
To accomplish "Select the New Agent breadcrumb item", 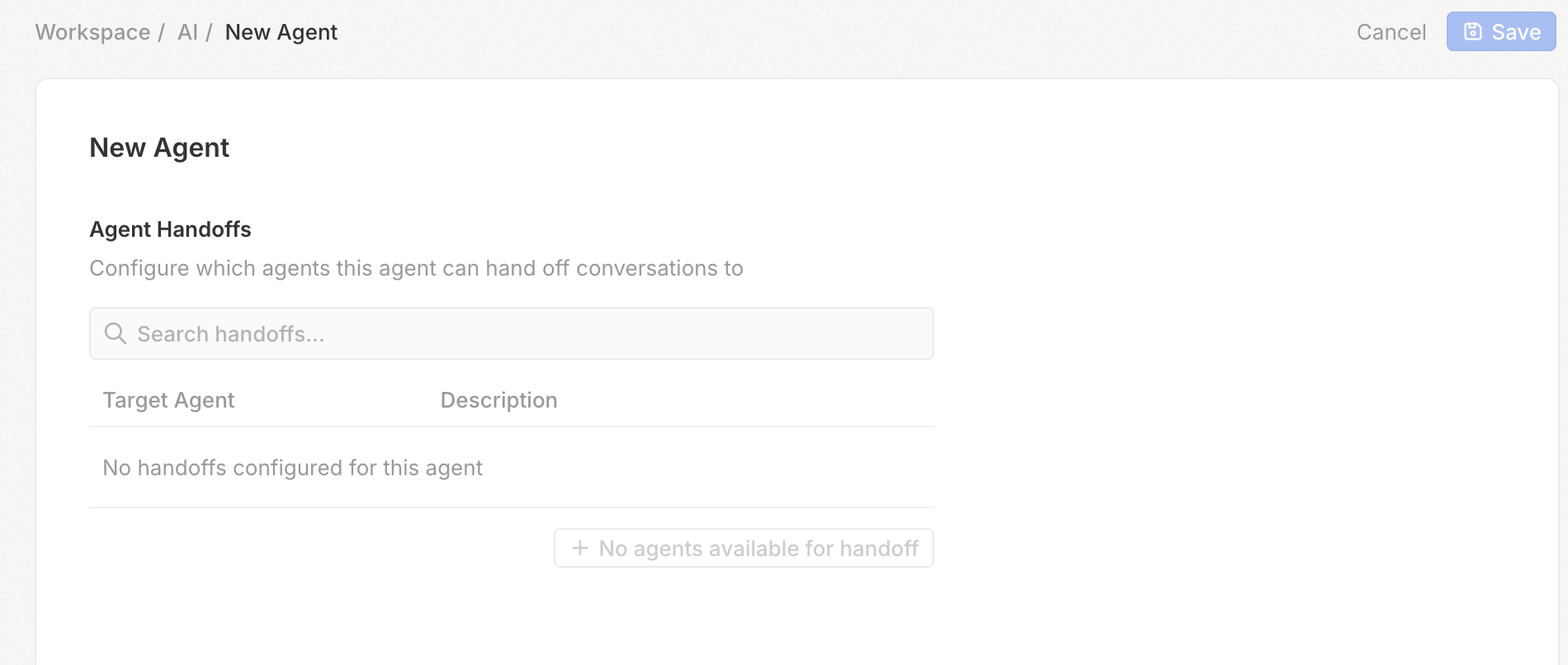I will (x=281, y=32).
